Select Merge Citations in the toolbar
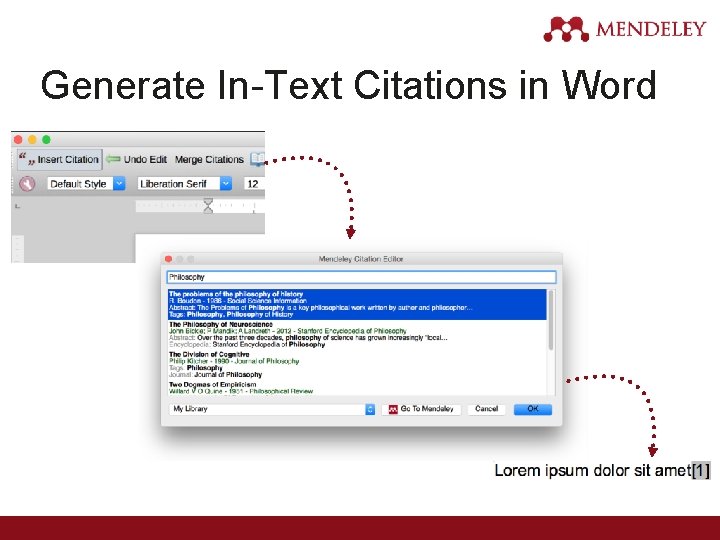720x540 pixels. tap(209, 159)
